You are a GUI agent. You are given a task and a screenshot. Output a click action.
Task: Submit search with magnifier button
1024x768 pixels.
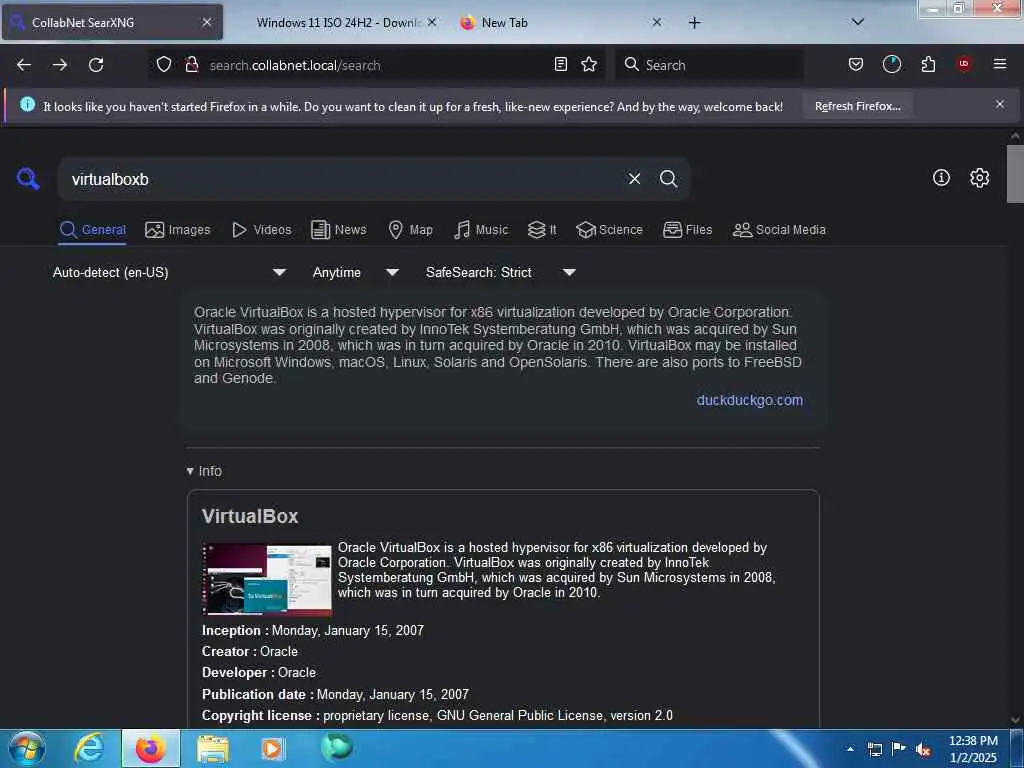668,179
